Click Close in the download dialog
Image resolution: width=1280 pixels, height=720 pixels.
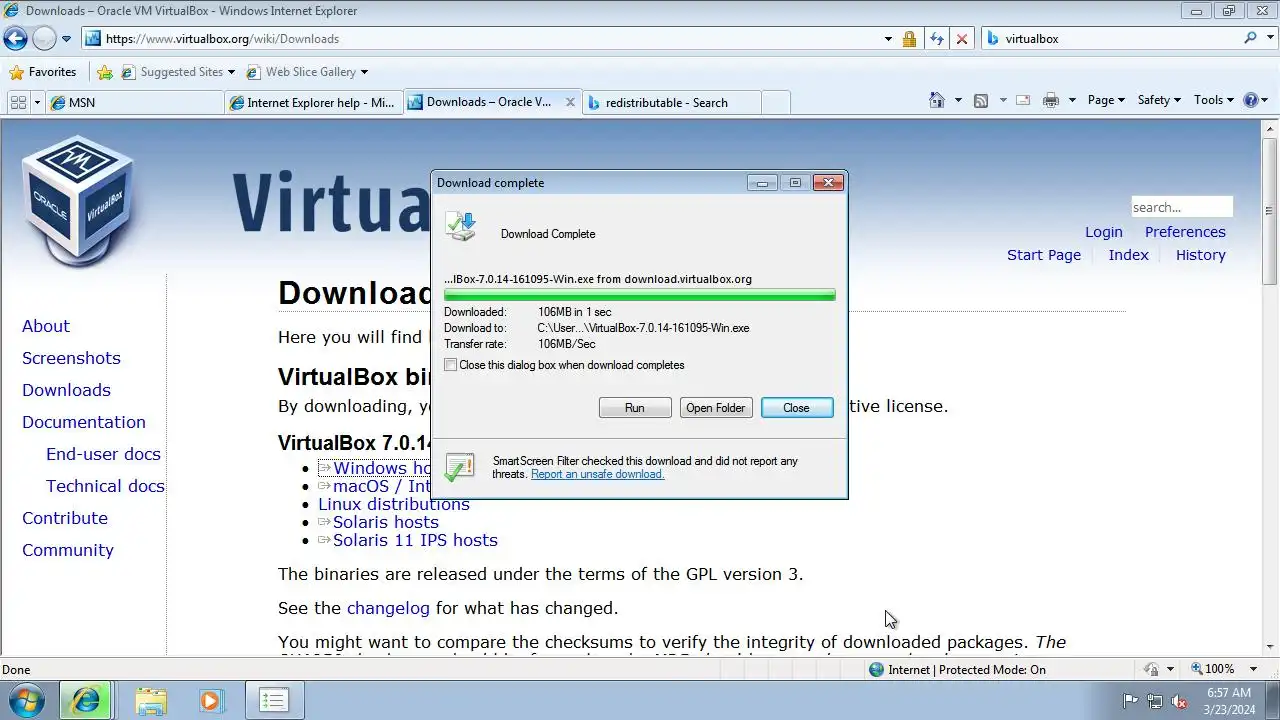[797, 408]
